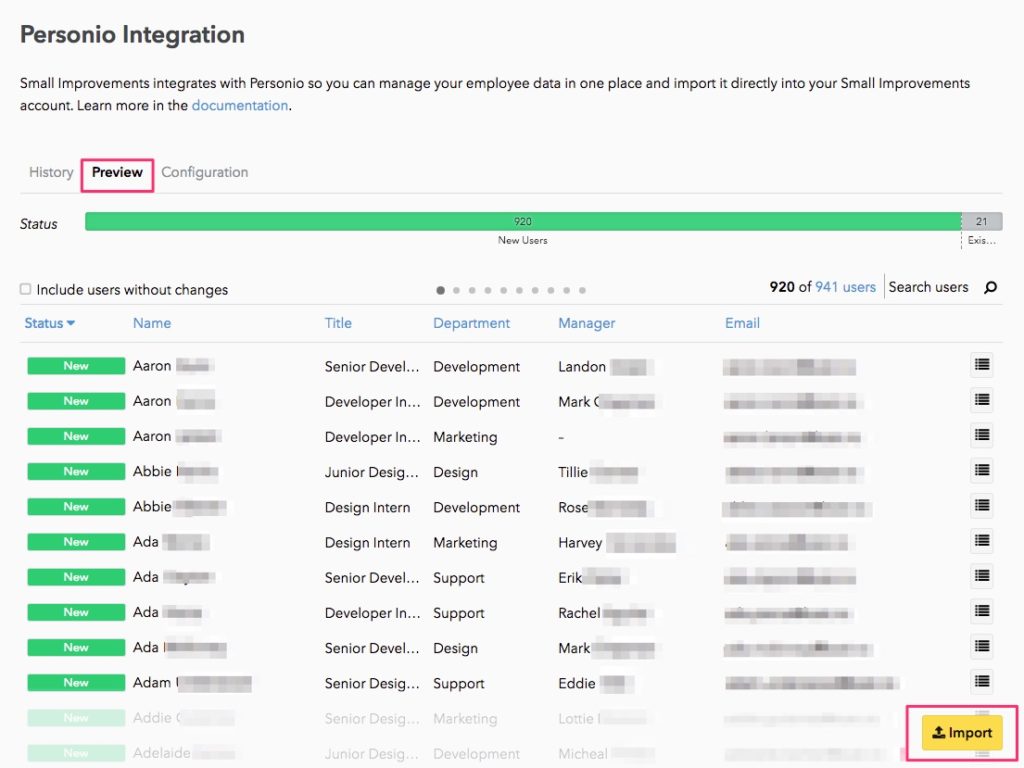Sort table by Department column

click(x=471, y=323)
